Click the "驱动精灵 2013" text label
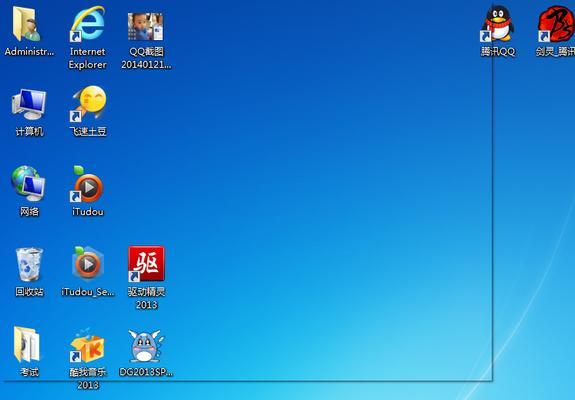Image resolution: width=575 pixels, height=400 pixels. (146, 298)
